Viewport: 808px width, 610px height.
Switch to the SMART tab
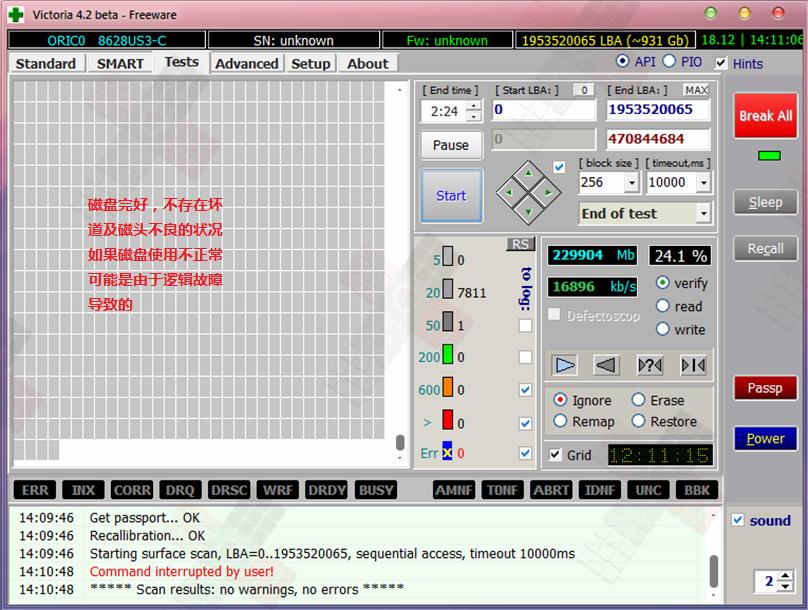pyautogui.click(x=120, y=64)
